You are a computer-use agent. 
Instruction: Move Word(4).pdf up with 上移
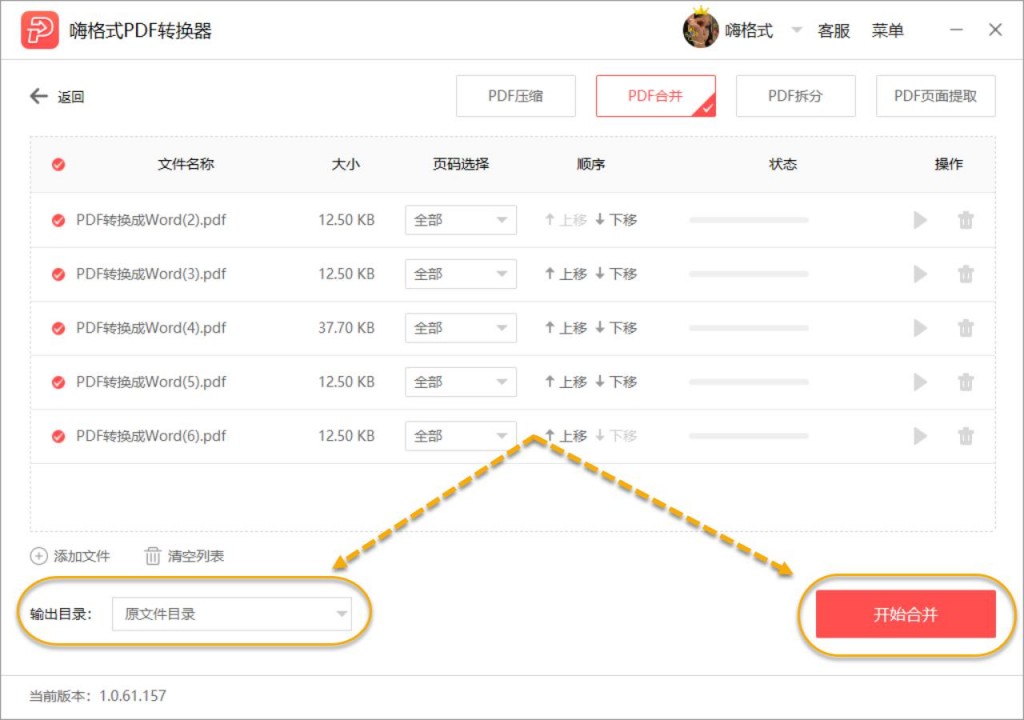566,328
